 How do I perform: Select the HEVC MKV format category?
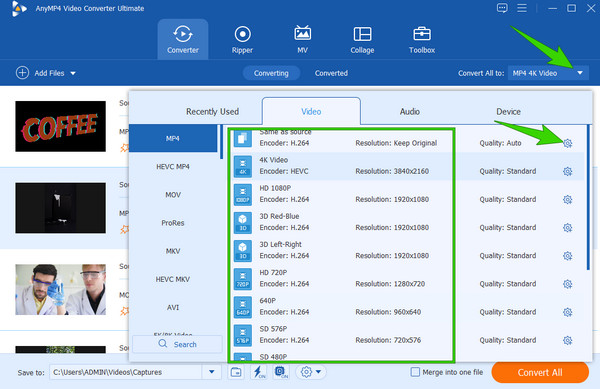coord(173,279)
